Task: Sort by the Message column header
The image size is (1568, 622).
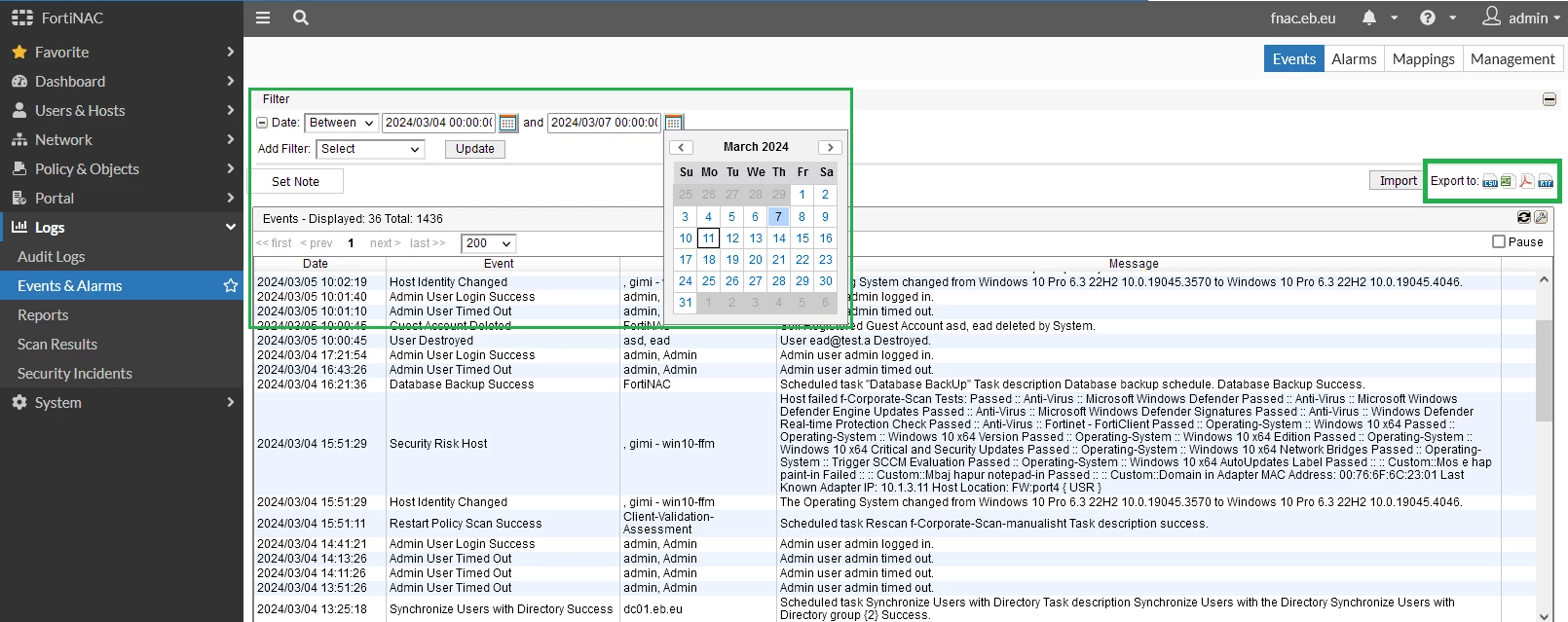Action: click(x=1134, y=264)
